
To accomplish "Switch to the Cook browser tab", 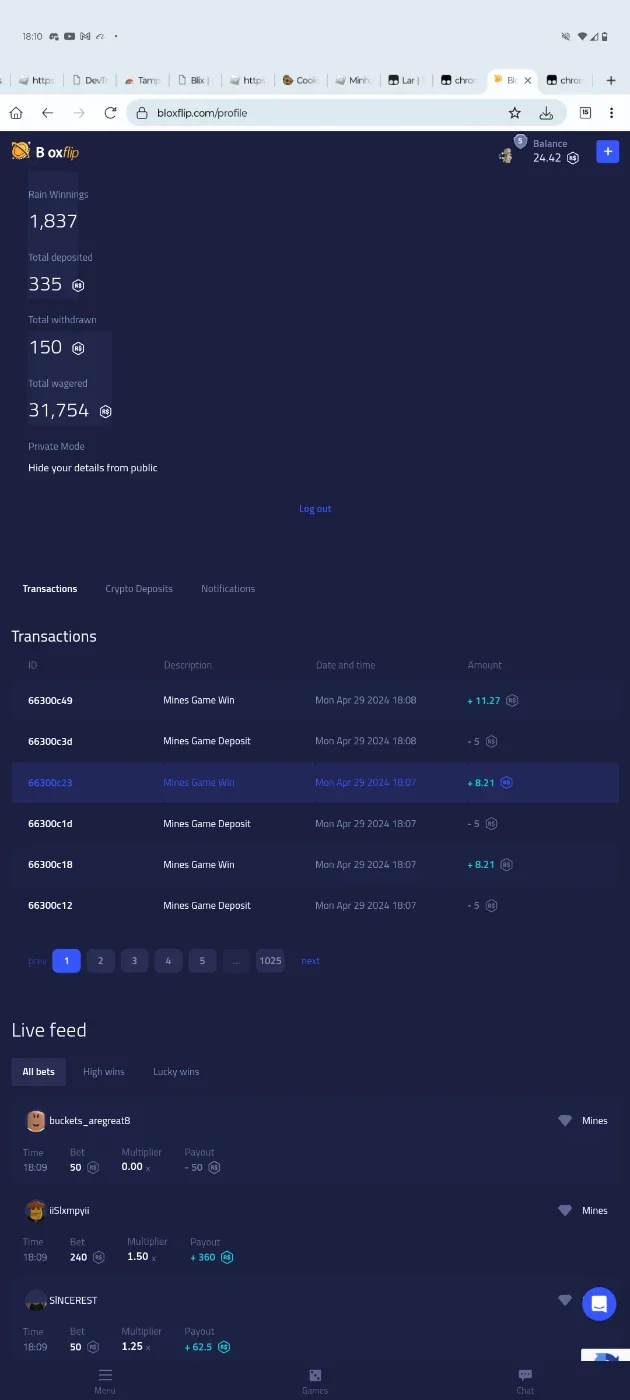I will click(x=299, y=80).
